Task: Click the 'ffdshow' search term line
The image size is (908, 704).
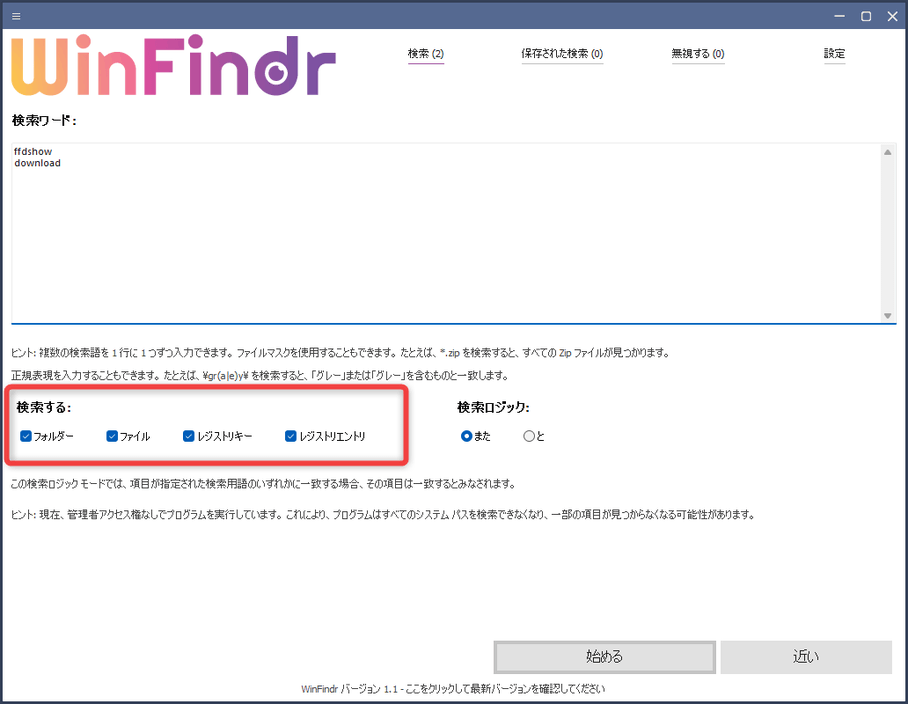Action: click(x=33, y=152)
